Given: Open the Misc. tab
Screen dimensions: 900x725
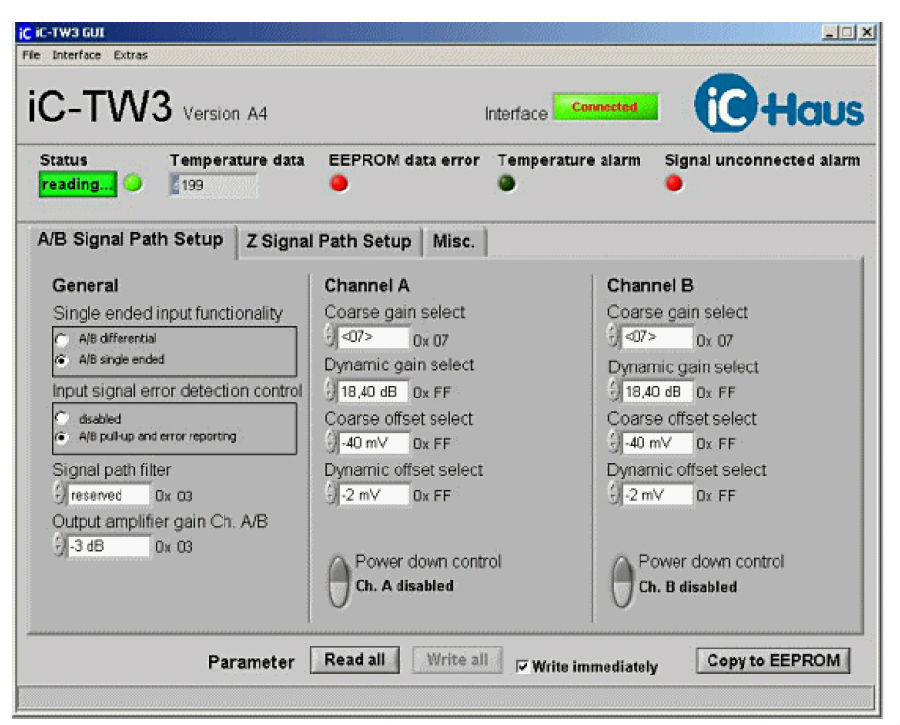Looking at the screenshot, I should coord(454,242).
